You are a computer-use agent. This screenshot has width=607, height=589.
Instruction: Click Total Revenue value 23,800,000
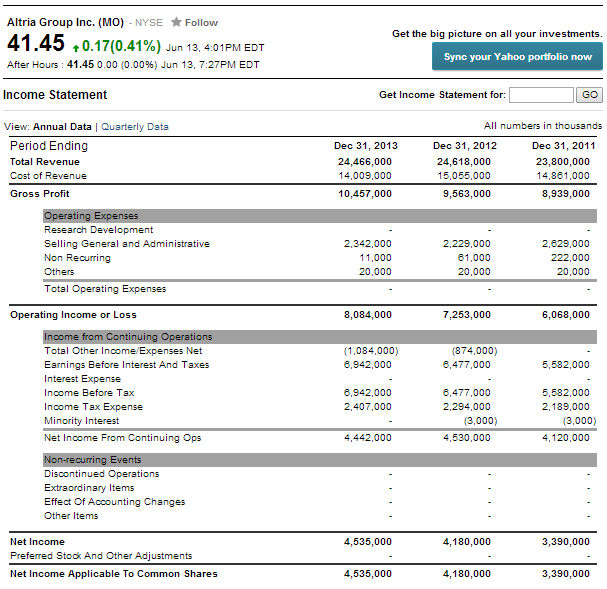click(x=563, y=162)
